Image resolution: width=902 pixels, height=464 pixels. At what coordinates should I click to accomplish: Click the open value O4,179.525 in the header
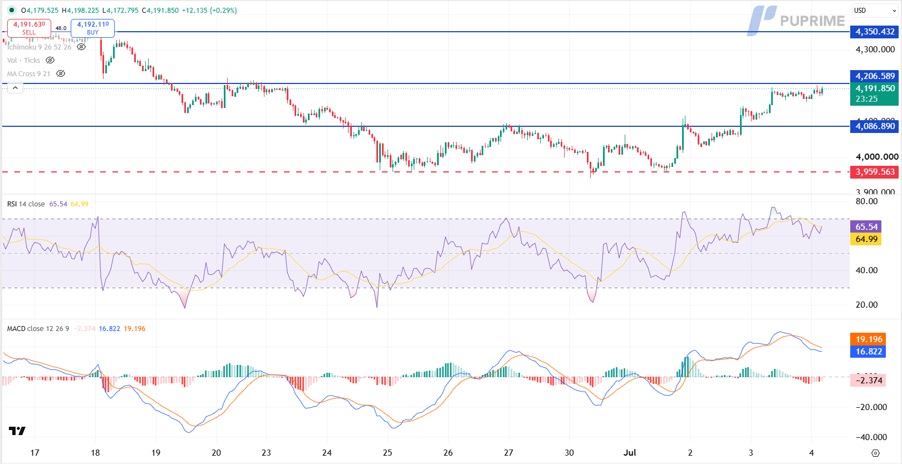[x=40, y=10]
